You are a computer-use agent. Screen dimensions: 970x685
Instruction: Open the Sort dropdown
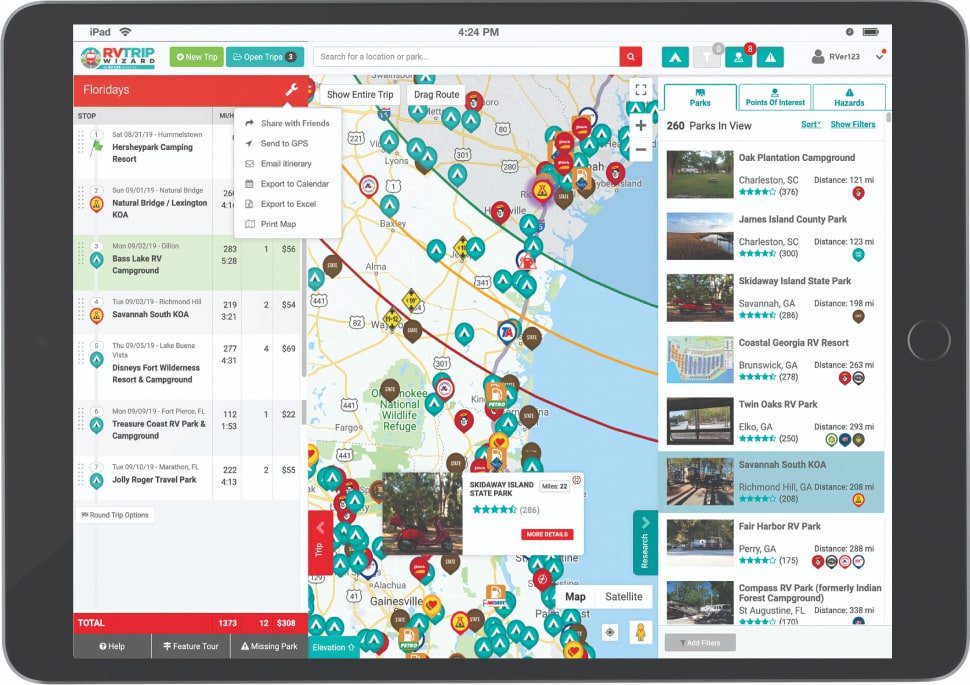[811, 124]
